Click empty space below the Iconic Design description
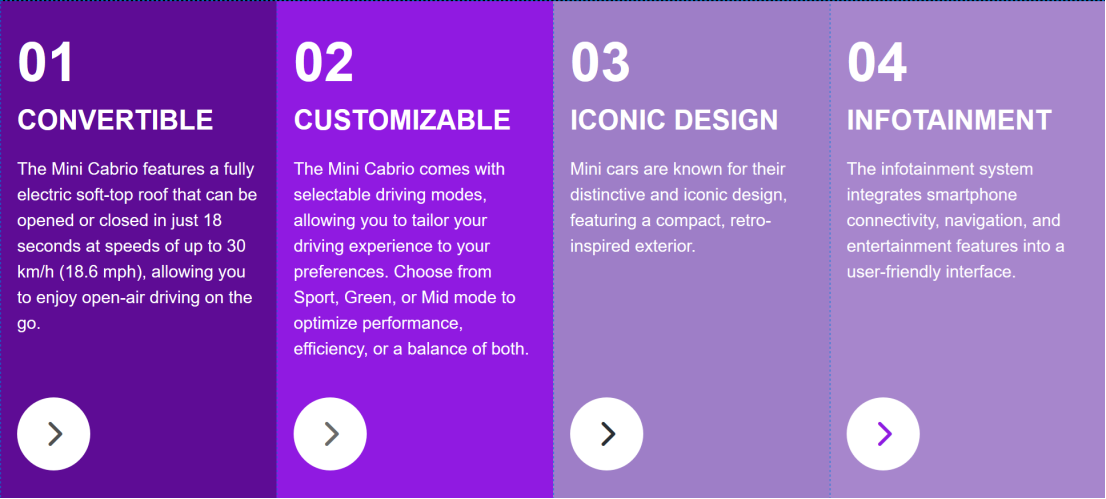Screen dimensions: 1106x499 coord(690,330)
